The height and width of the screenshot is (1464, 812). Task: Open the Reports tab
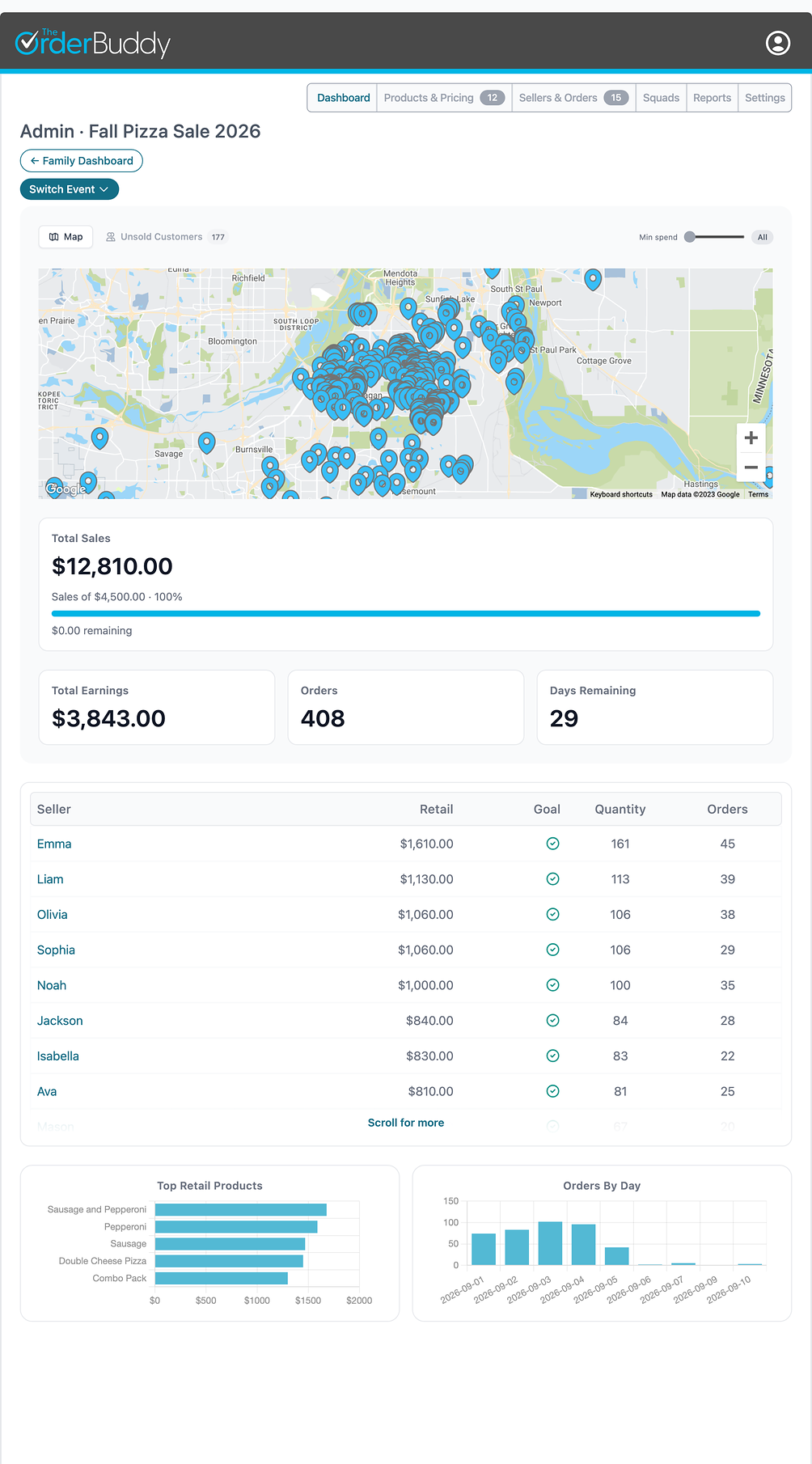[712, 98]
